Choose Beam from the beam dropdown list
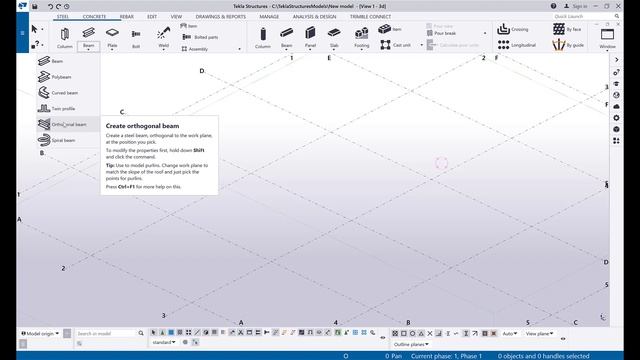This screenshot has width=640, height=360. click(68, 61)
